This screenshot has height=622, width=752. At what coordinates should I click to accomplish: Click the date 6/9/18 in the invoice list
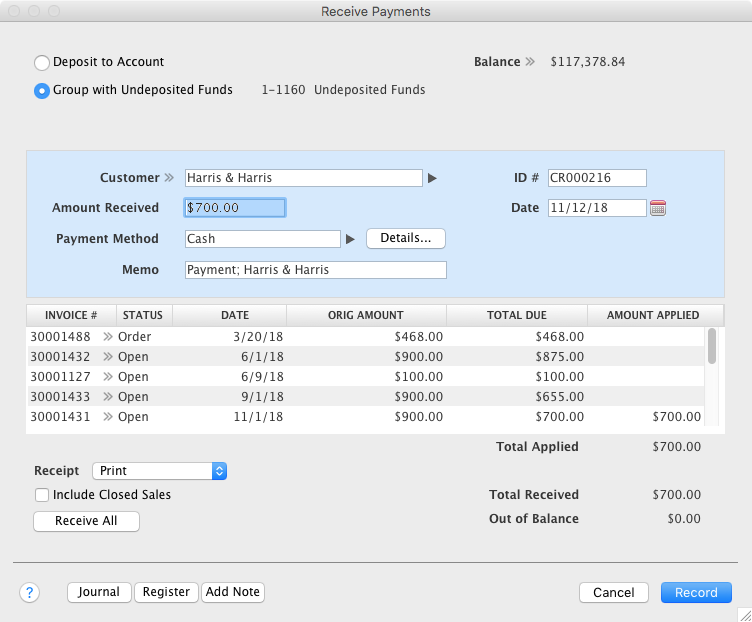coord(262,377)
